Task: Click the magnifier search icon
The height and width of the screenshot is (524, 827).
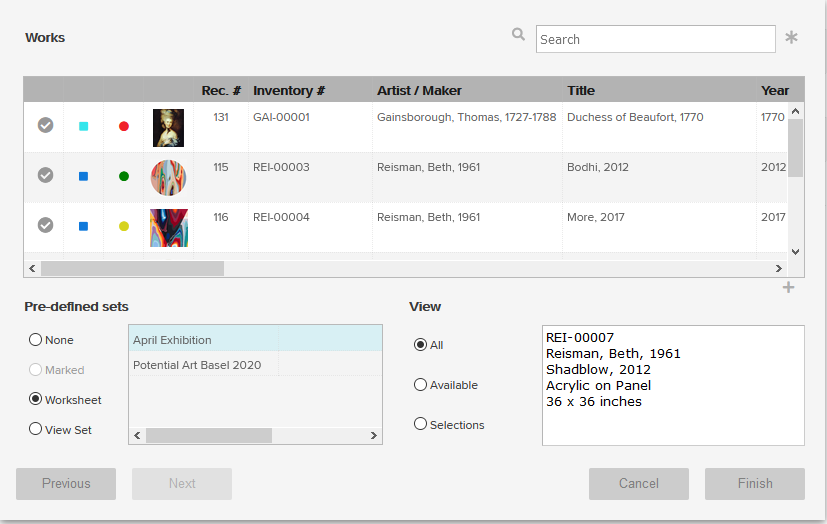Action: click(x=518, y=35)
